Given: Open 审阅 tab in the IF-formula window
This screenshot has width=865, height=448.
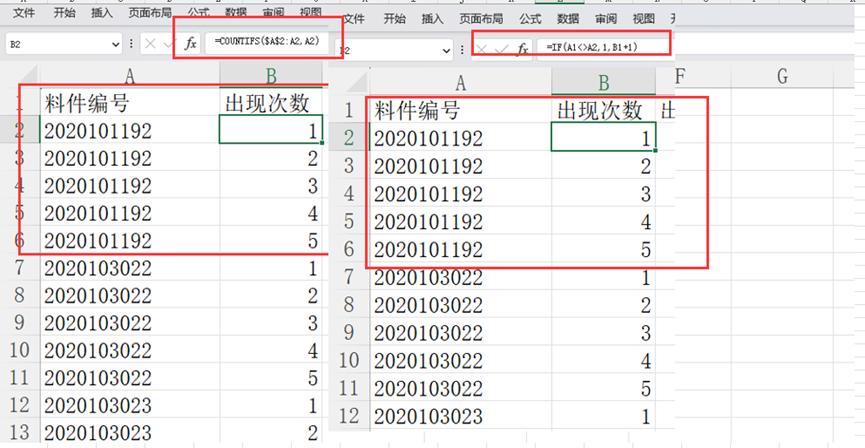Looking at the screenshot, I should pyautogui.click(x=606, y=19).
